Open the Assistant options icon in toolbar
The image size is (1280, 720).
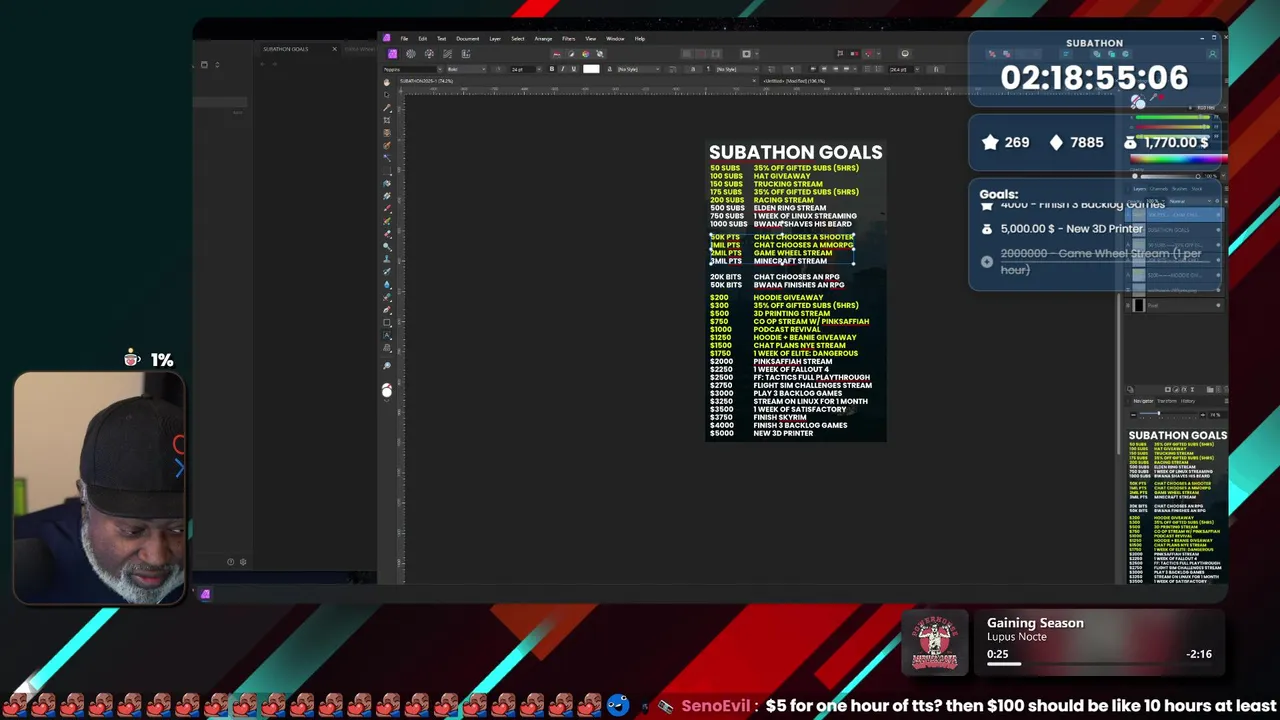(905, 54)
